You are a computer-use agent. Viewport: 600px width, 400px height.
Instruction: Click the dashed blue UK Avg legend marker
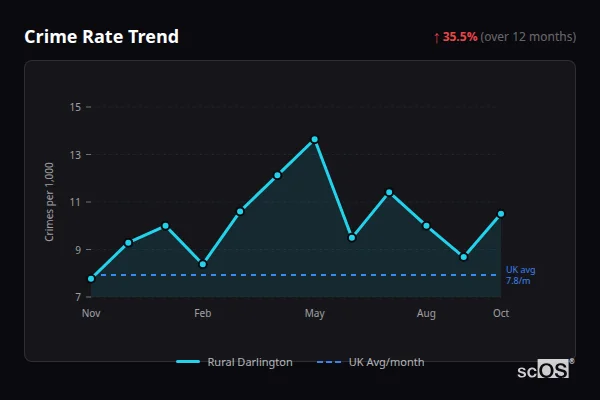click(x=330, y=362)
